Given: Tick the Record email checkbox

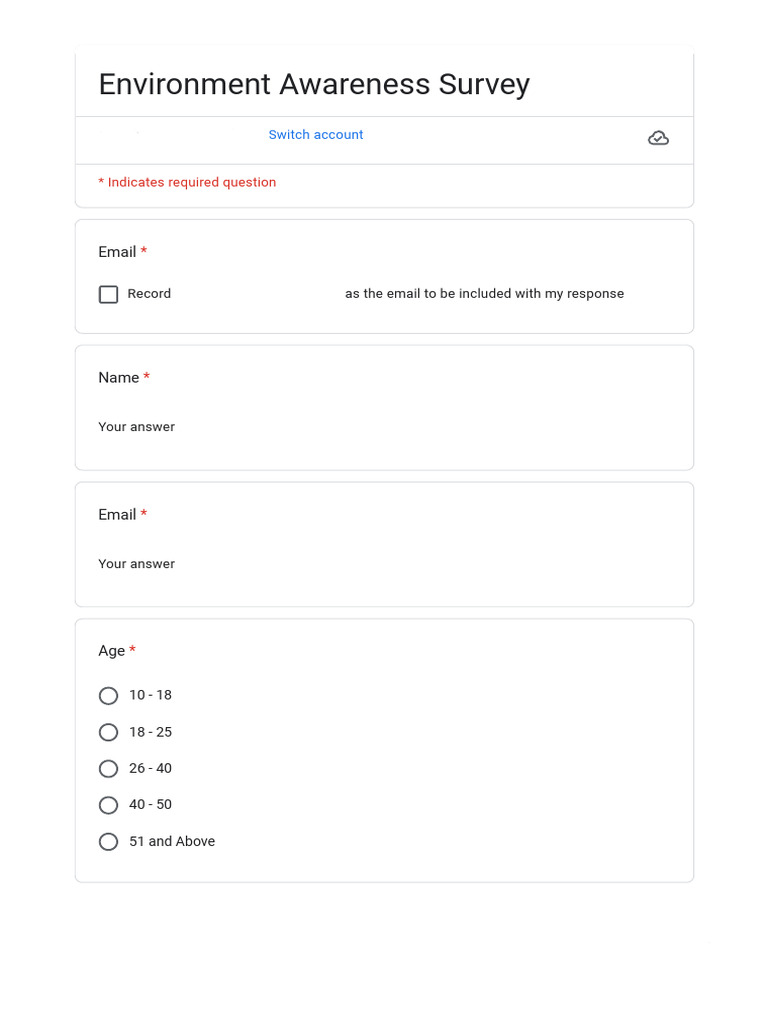Looking at the screenshot, I should pos(109,294).
